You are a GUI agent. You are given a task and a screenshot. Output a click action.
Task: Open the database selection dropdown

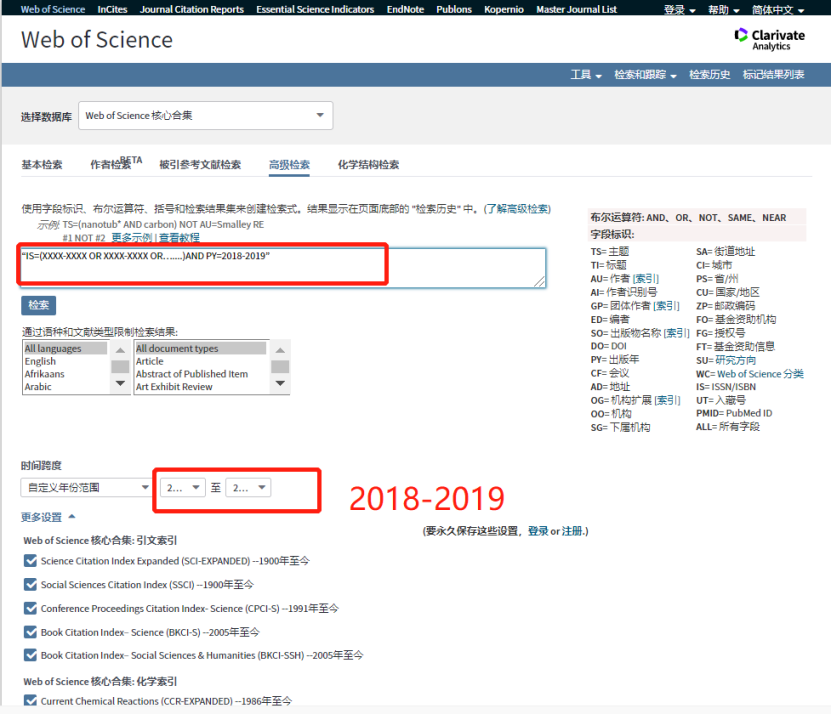206,116
